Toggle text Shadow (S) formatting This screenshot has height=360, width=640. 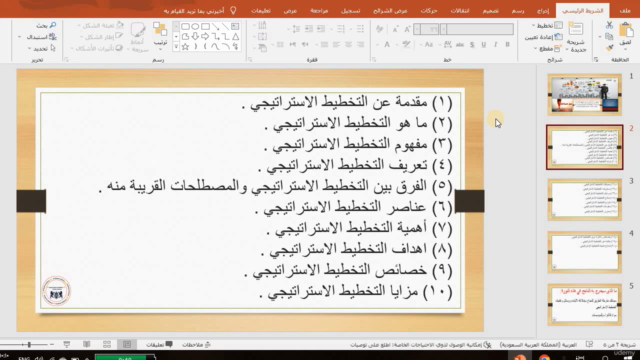tap(472, 45)
